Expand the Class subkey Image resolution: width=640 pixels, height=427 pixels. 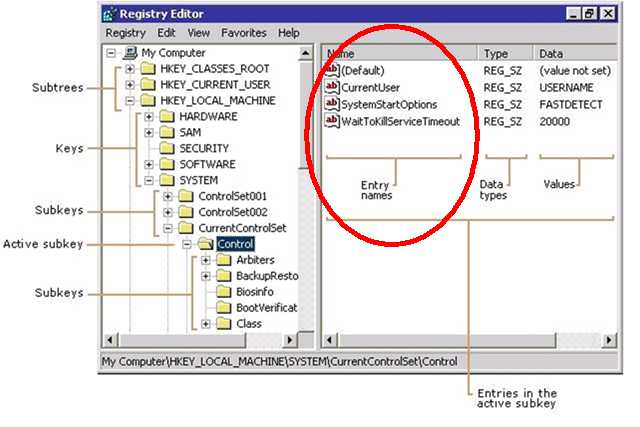pyautogui.click(x=206, y=324)
